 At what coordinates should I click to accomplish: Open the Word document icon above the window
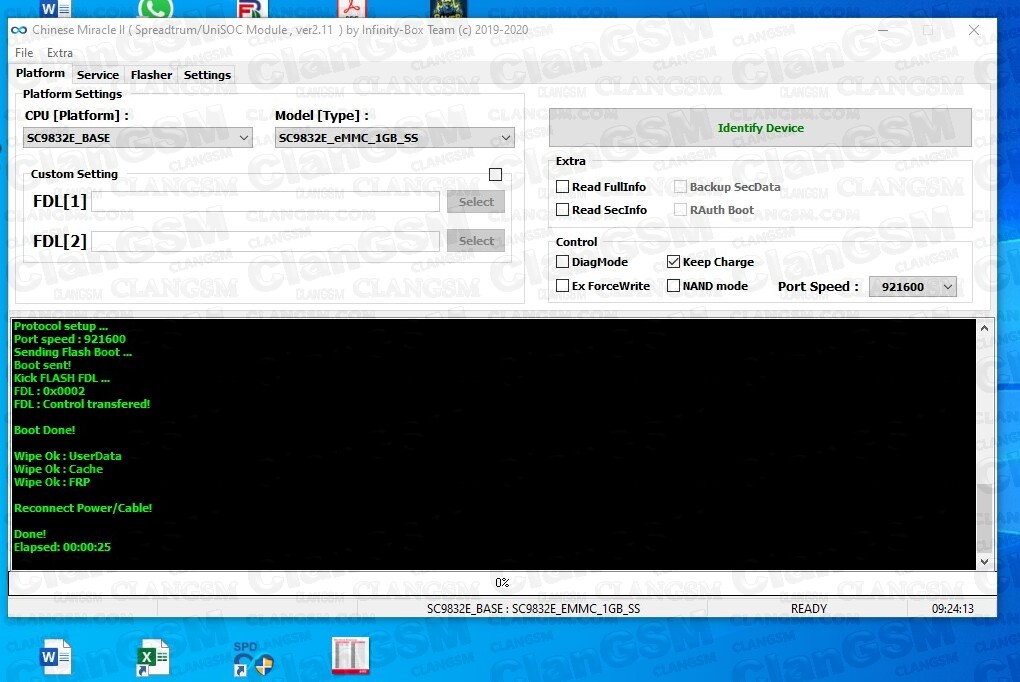pos(55,8)
